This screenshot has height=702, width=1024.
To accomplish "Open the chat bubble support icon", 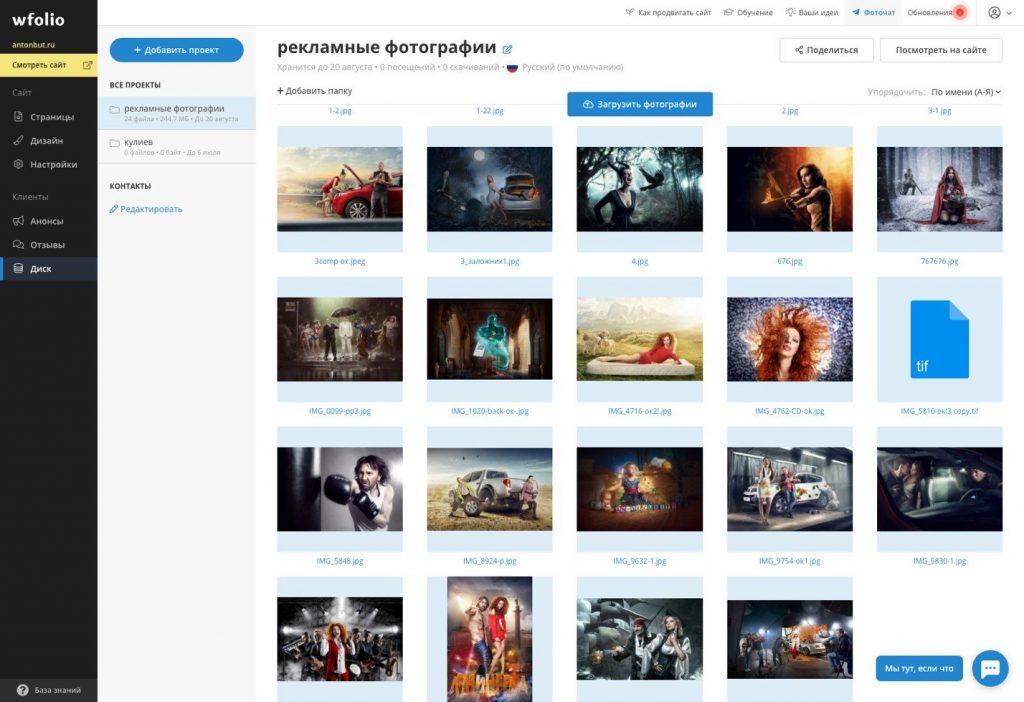I will [x=990, y=668].
